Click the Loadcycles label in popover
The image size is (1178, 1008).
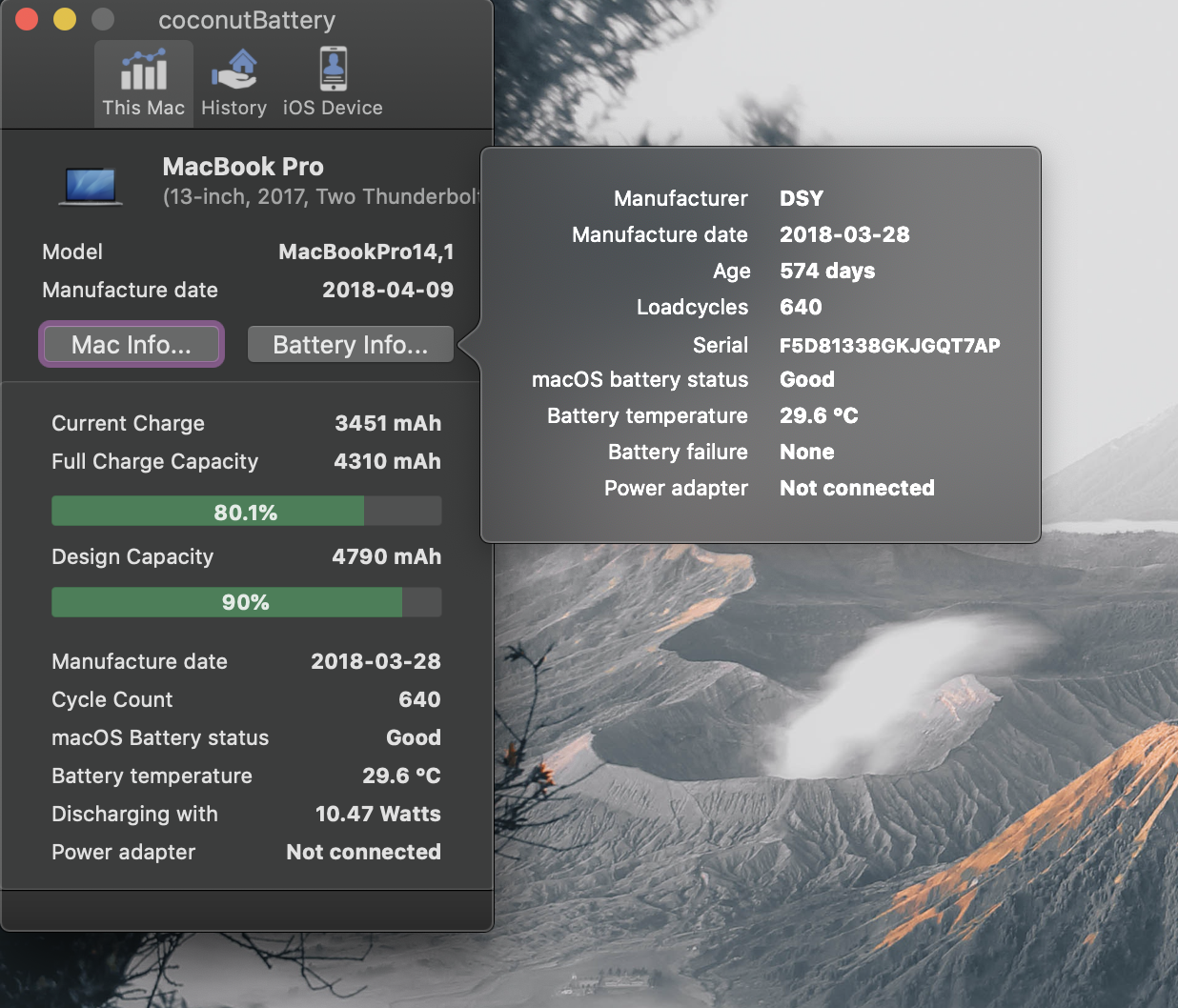pos(692,307)
